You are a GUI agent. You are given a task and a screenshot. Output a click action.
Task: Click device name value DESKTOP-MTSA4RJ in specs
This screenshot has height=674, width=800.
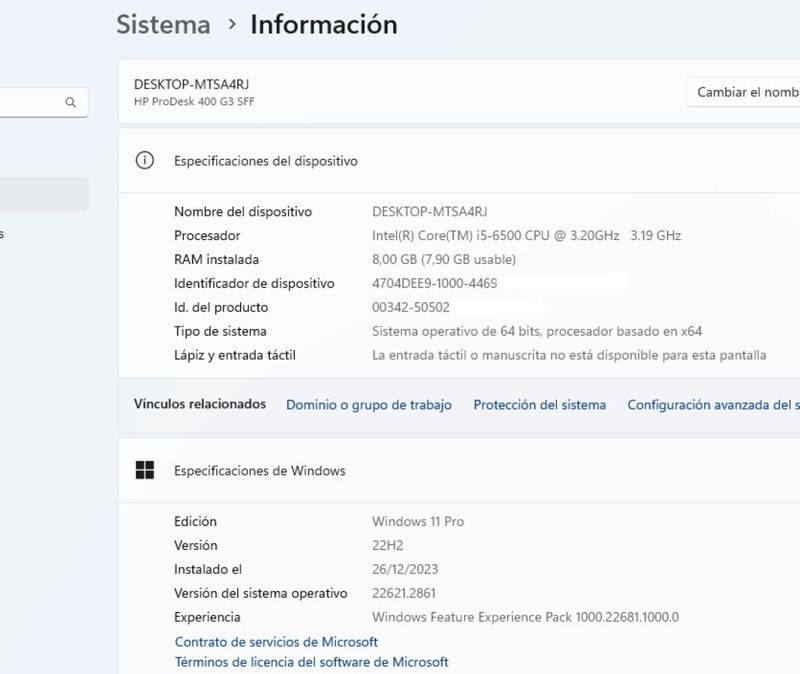[430, 211]
